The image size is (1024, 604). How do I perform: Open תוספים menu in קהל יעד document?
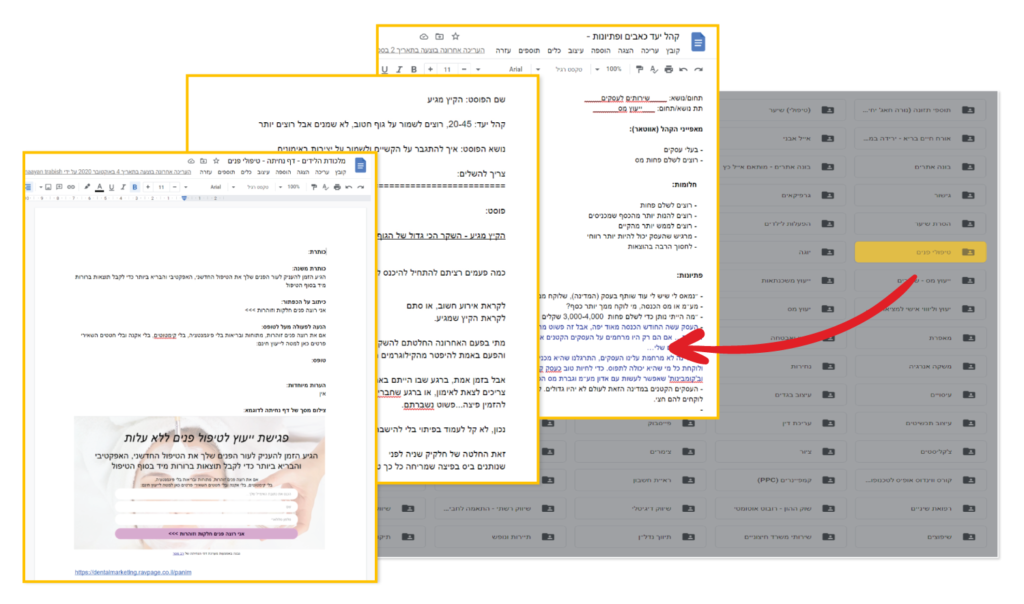[x=528, y=51]
